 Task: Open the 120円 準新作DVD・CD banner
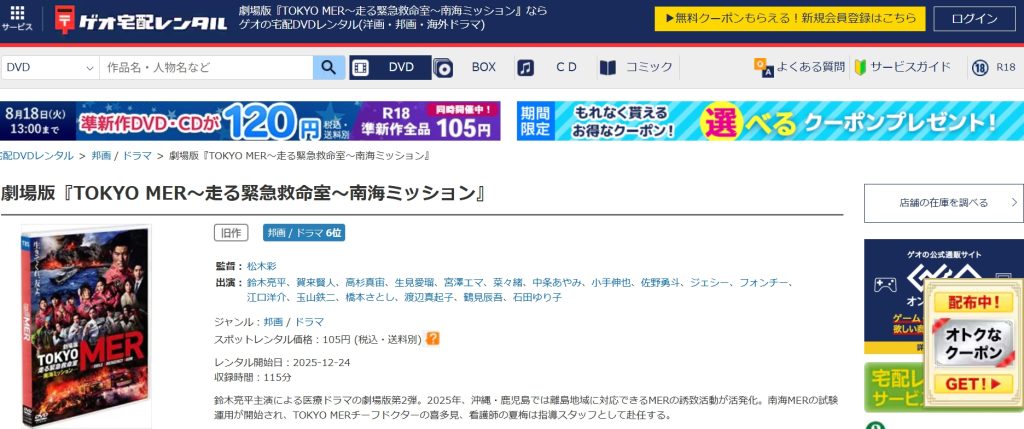pos(178,121)
